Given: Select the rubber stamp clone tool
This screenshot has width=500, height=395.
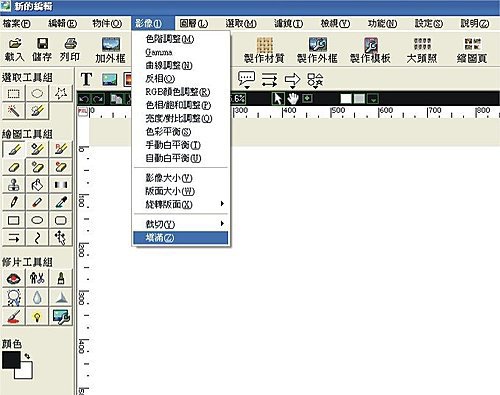Looking at the screenshot, I should click(13, 184).
